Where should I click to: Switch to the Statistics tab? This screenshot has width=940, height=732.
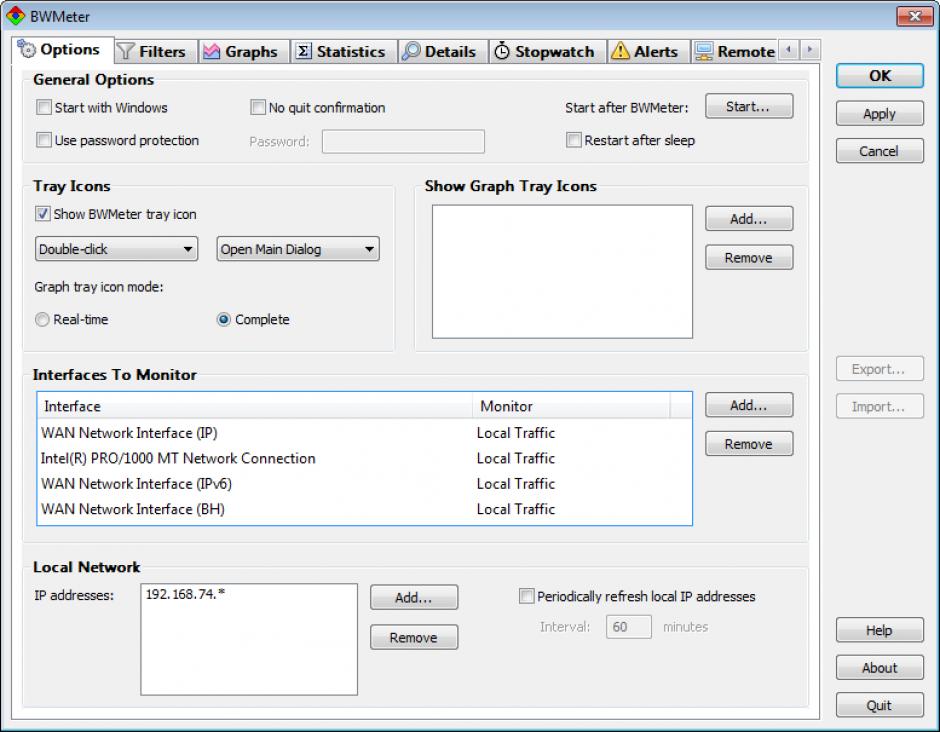pyautogui.click(x=344, y=52)
